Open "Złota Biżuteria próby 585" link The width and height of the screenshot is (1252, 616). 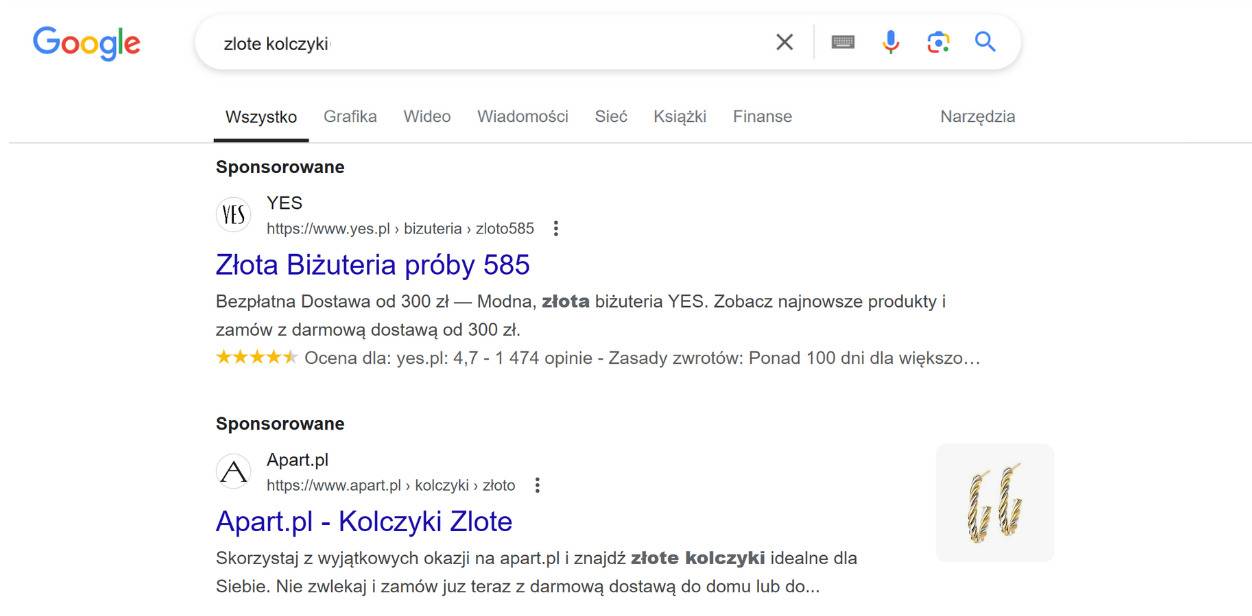pyautogui.click(x=372, y=265)
